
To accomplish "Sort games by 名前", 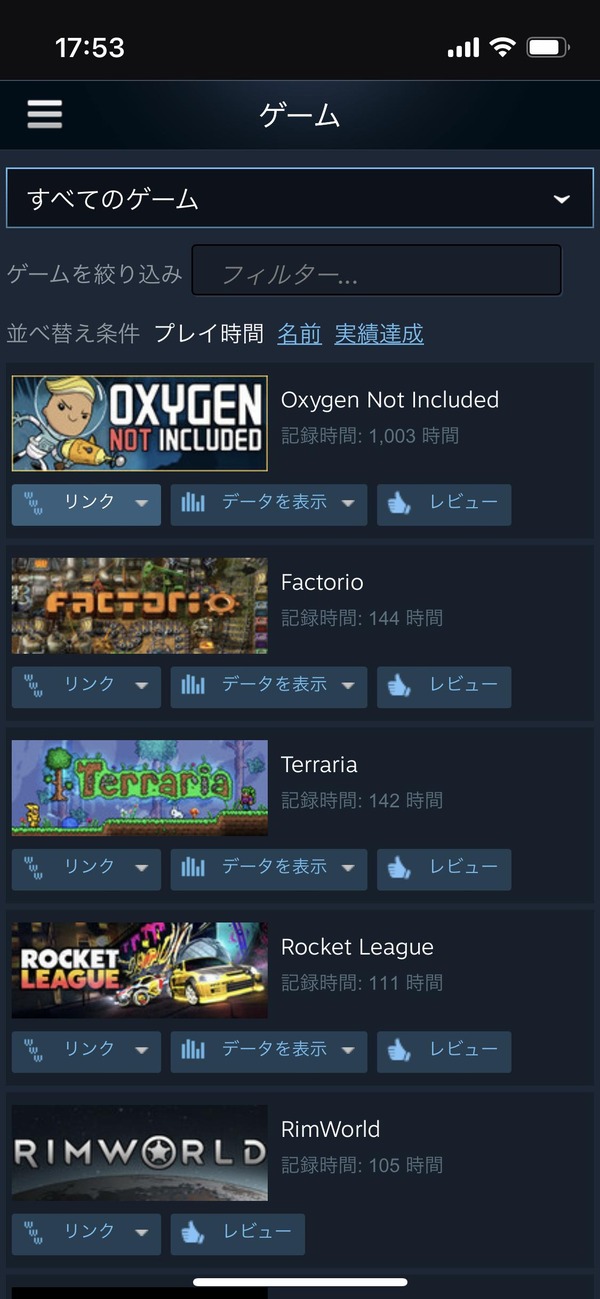I will [299, 334].
